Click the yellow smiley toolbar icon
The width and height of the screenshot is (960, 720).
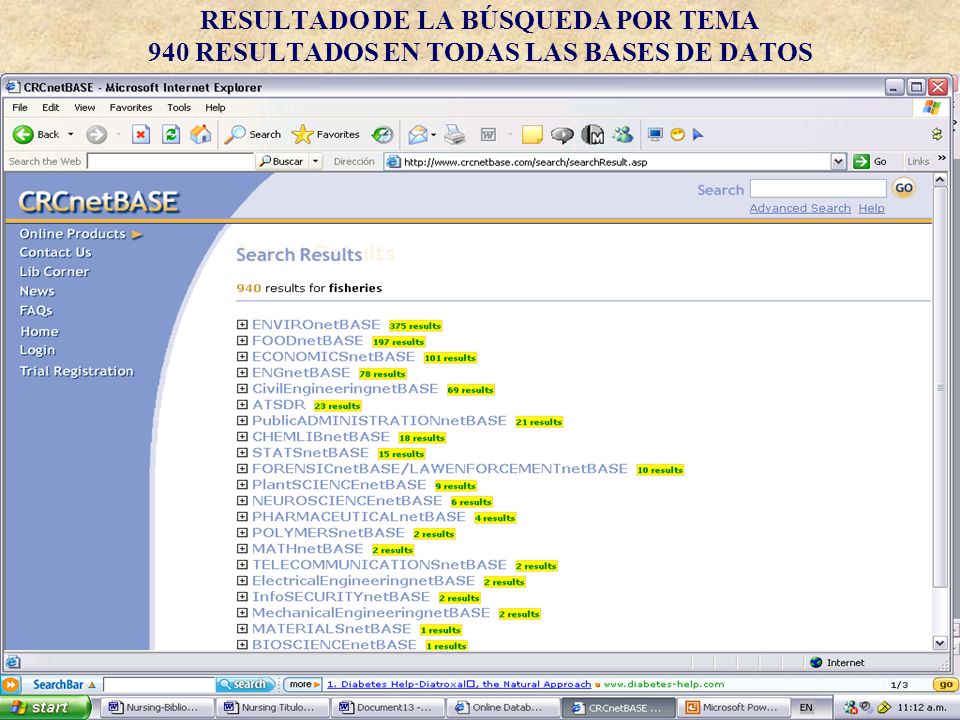pos(677,134)
